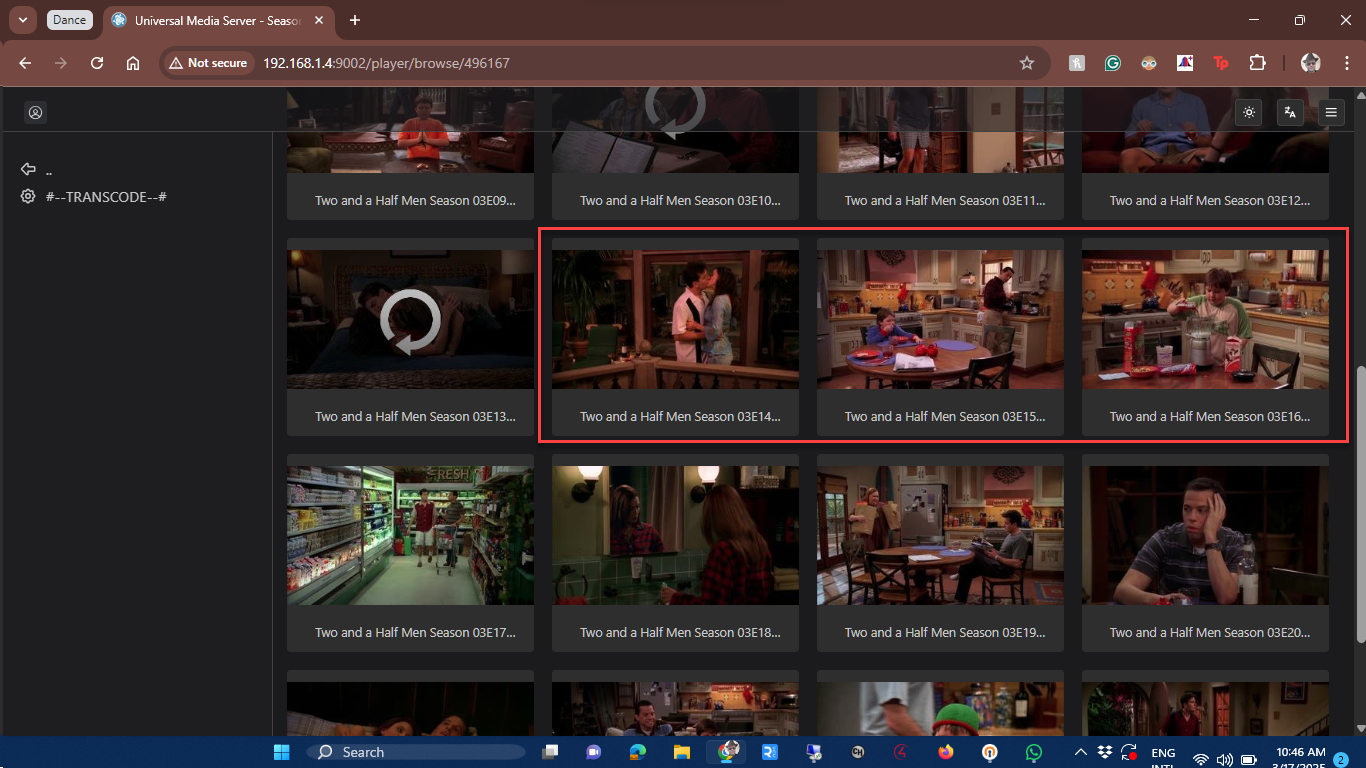Viewport: 1366px width, 768px height.
Task: Open the Season 03E14 video thumbnail
Action: pos(675,319)
